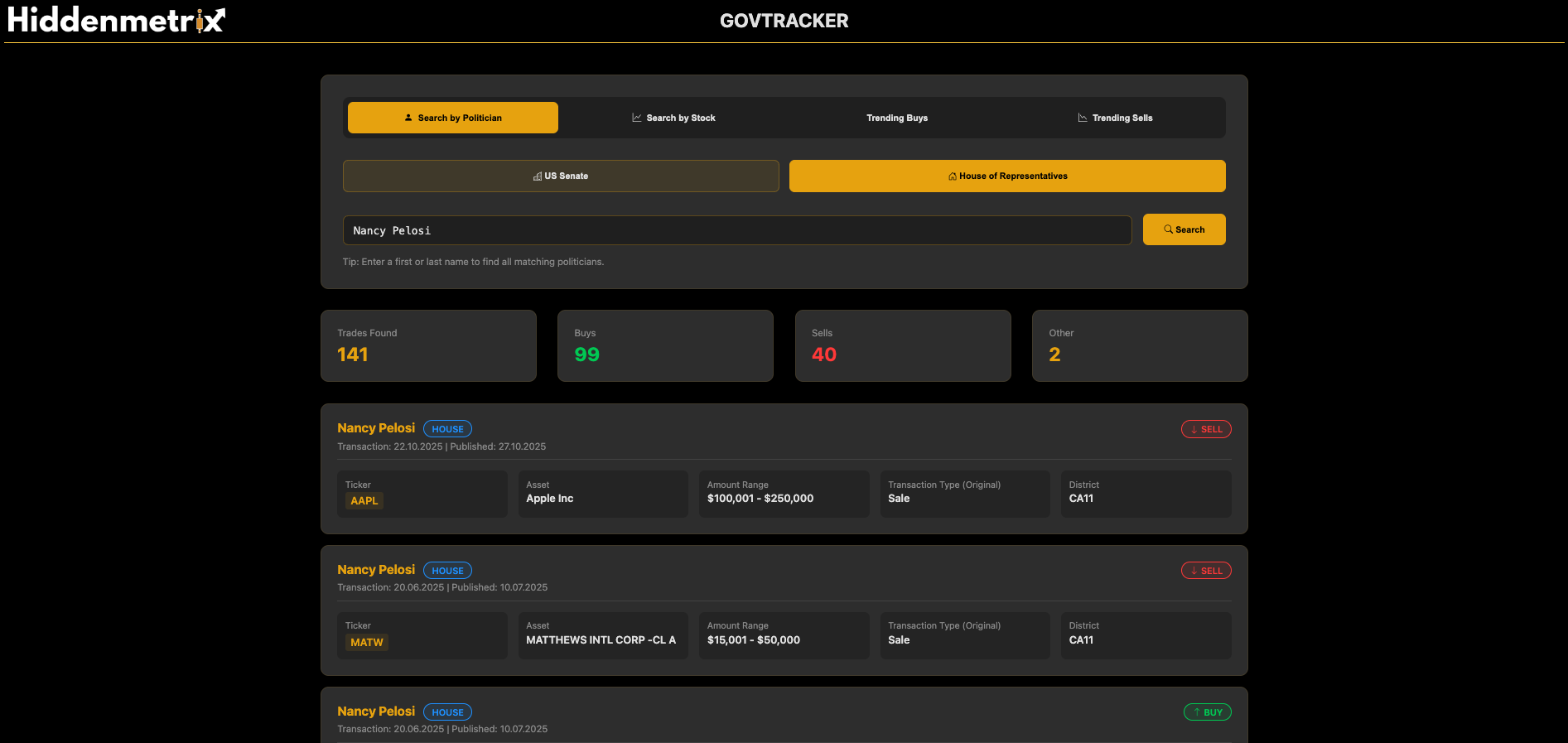Click the Buys 99 stat card
This screenshot has height=743, width=1568.
point(665,345)
